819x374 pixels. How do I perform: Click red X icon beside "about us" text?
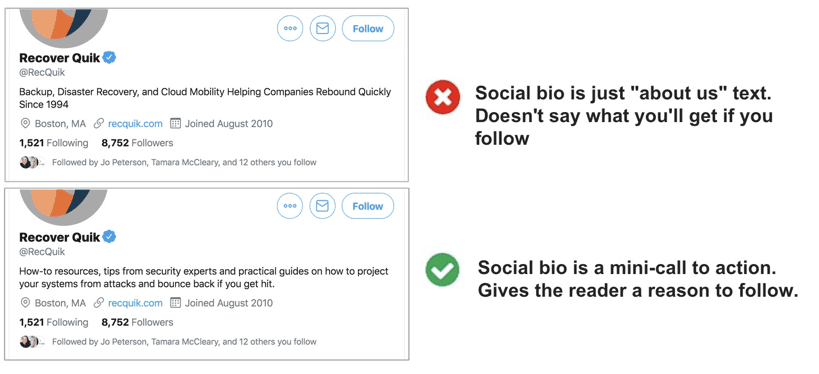[443, 97]
